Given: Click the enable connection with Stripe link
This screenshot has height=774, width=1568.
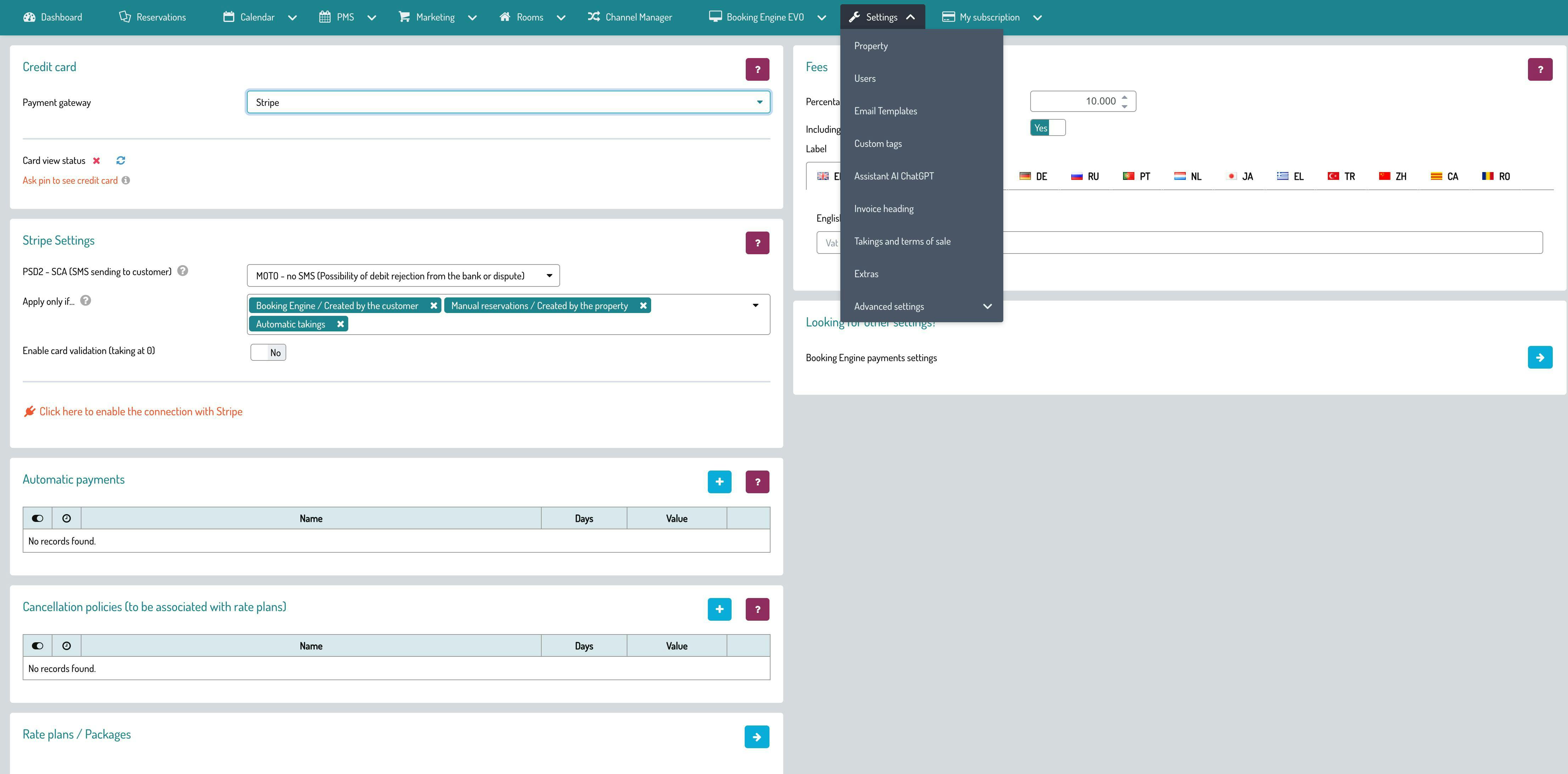Looking at the screenshot, I should point(141,412).
